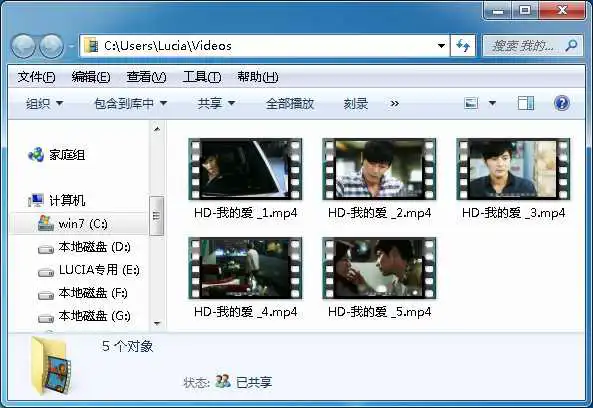Viewport: 593px width, 408px height.
Task: Click the sidebar scrollbar down arrow
Action: (157, 323)
